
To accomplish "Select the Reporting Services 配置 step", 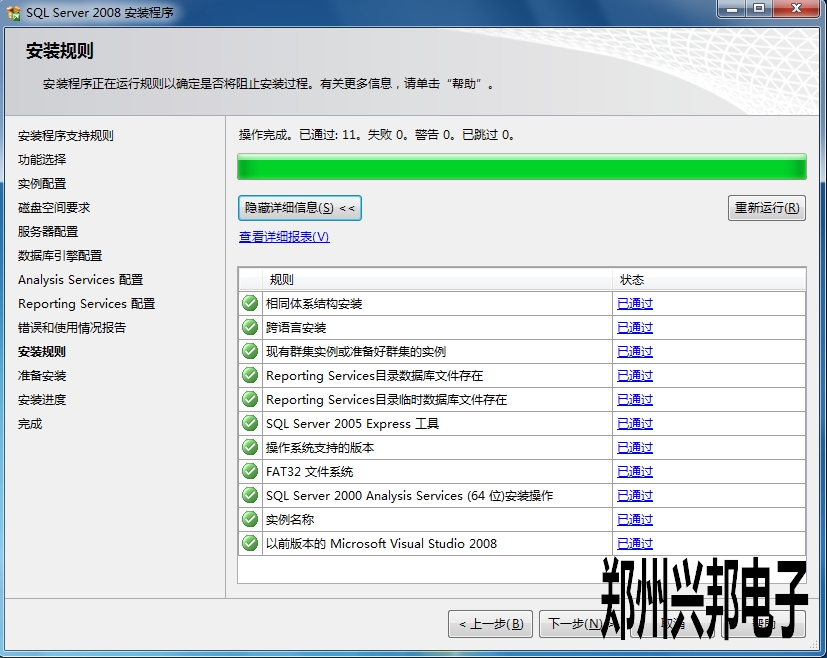I will pos(86,304).
